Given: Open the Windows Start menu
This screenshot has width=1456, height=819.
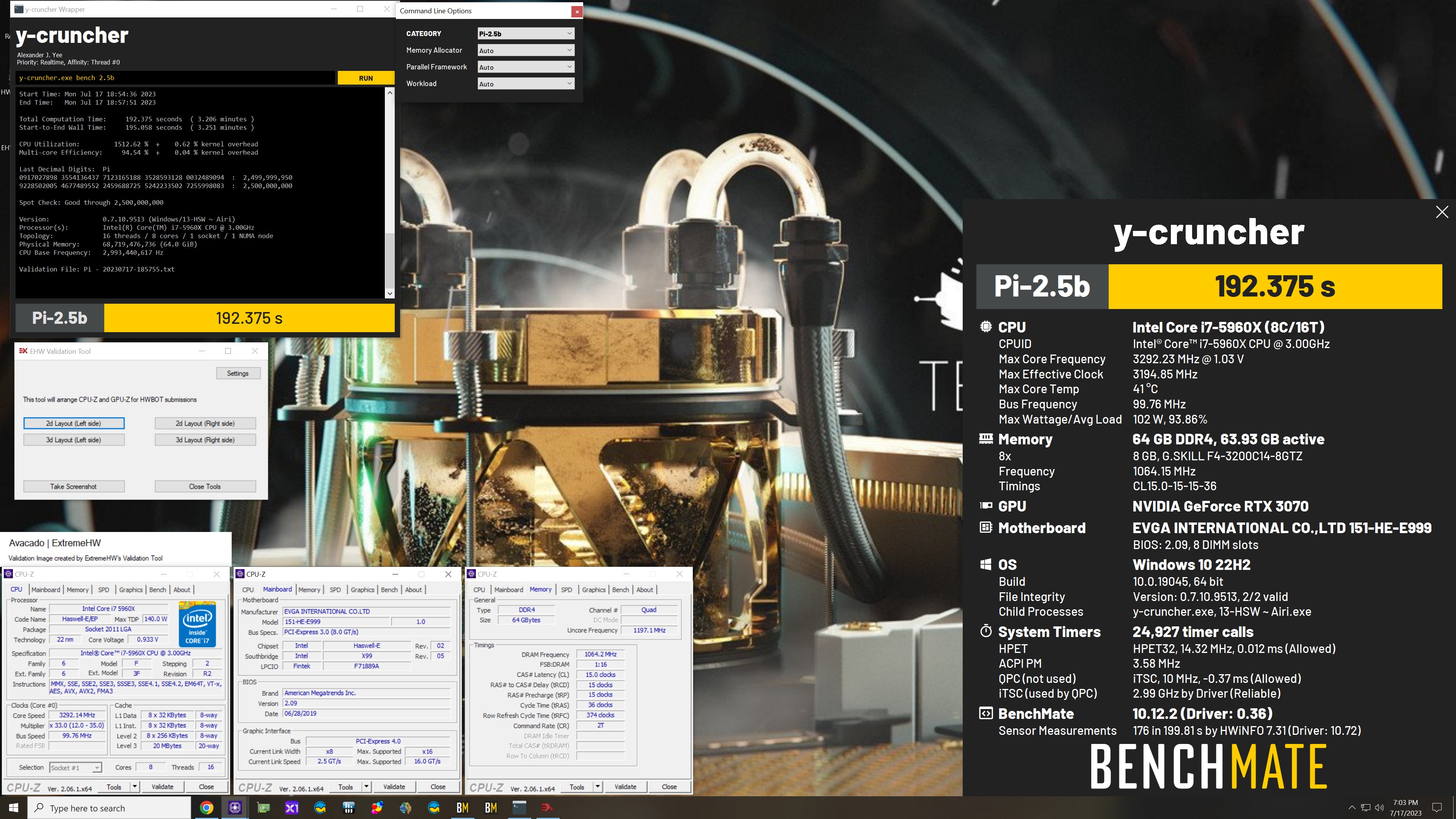Looking at the screenshot, I should pyautogui.click(x=14, y=808).
